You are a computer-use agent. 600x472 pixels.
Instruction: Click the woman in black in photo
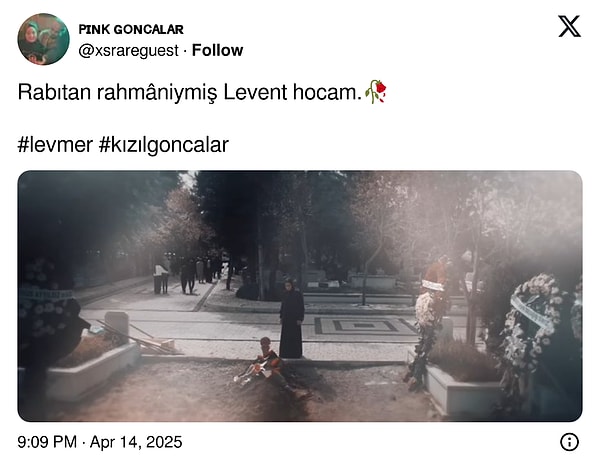coord(292,318)
